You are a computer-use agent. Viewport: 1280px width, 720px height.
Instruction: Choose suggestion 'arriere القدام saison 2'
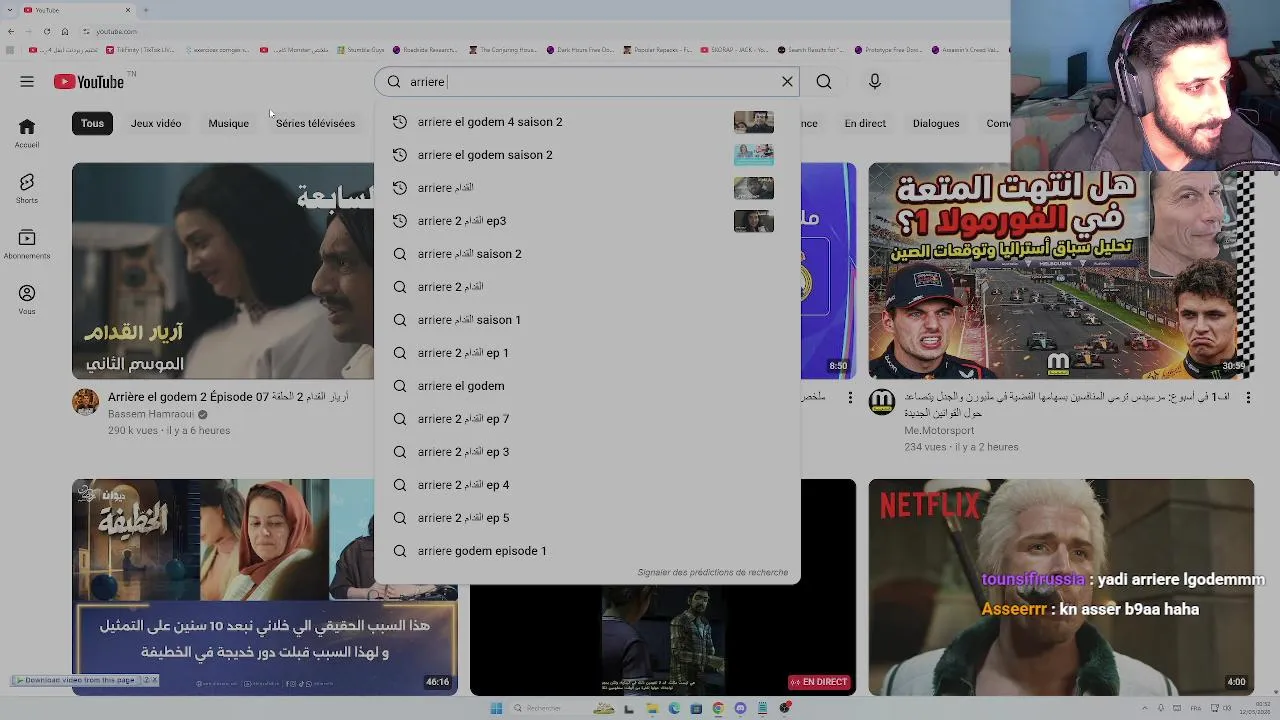[587, 254]
